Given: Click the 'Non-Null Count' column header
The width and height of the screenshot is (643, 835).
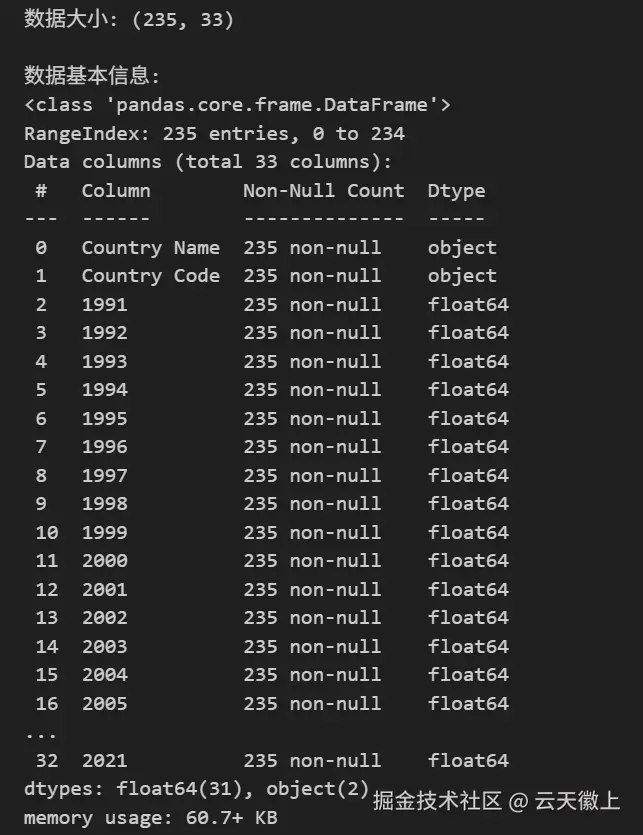Looking at the screenshot, I should [x=323, y=190].
